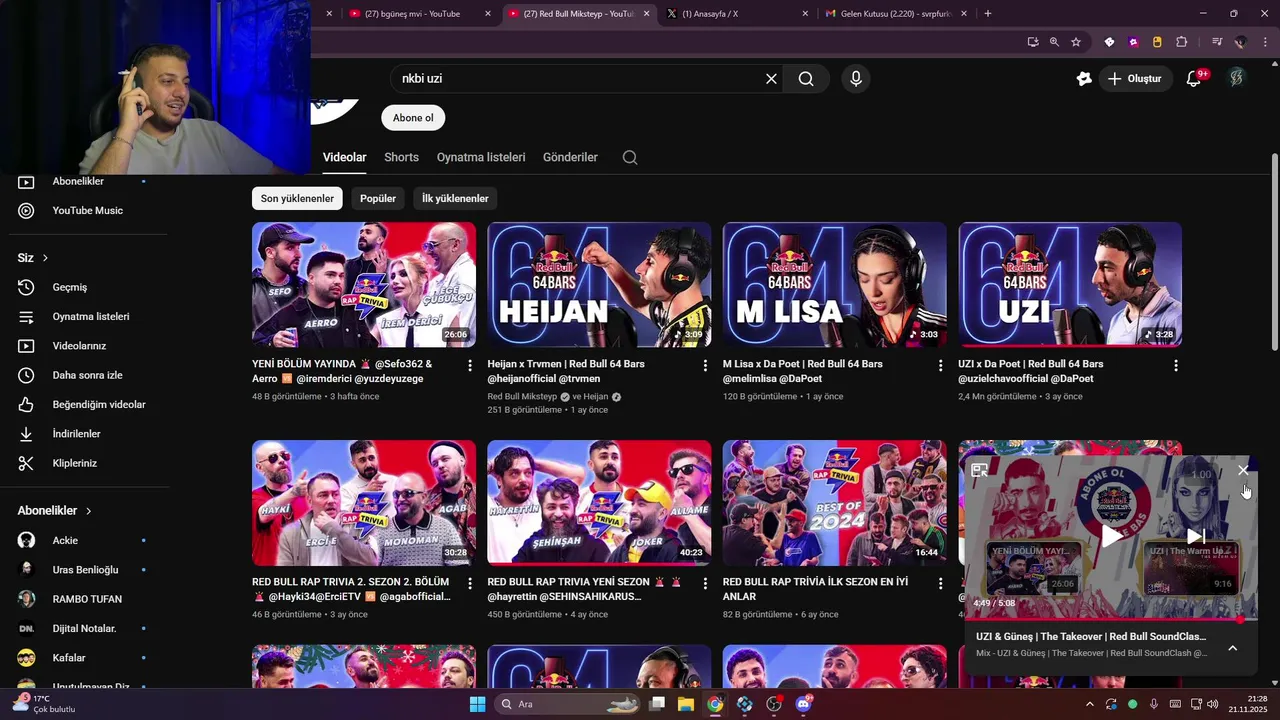
Task: Open more options for YENİ BÖLÜM YAYINDA video
Action: (470, 366)
